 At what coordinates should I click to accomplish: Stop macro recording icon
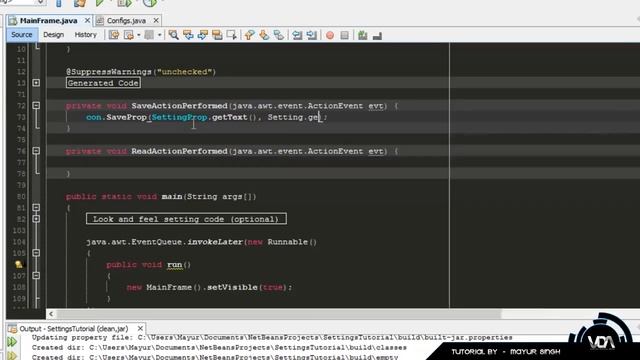tap(344, 36)
